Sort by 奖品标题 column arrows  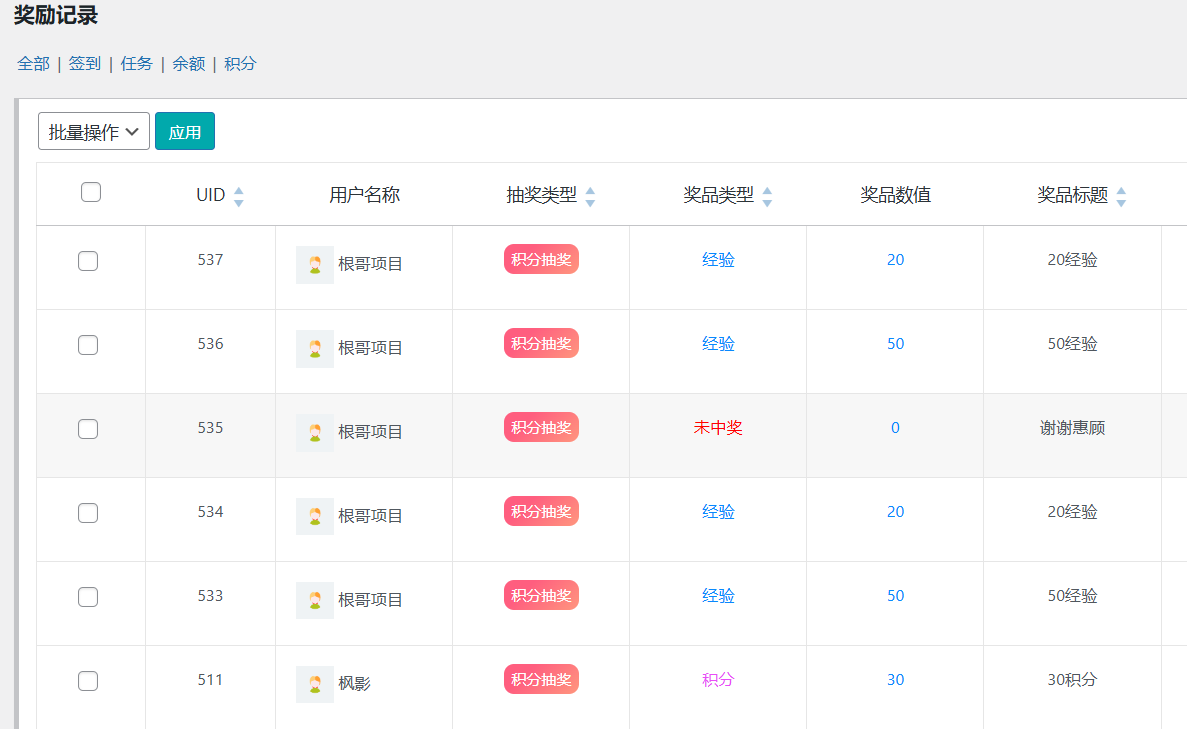(x=1121, y=197)
